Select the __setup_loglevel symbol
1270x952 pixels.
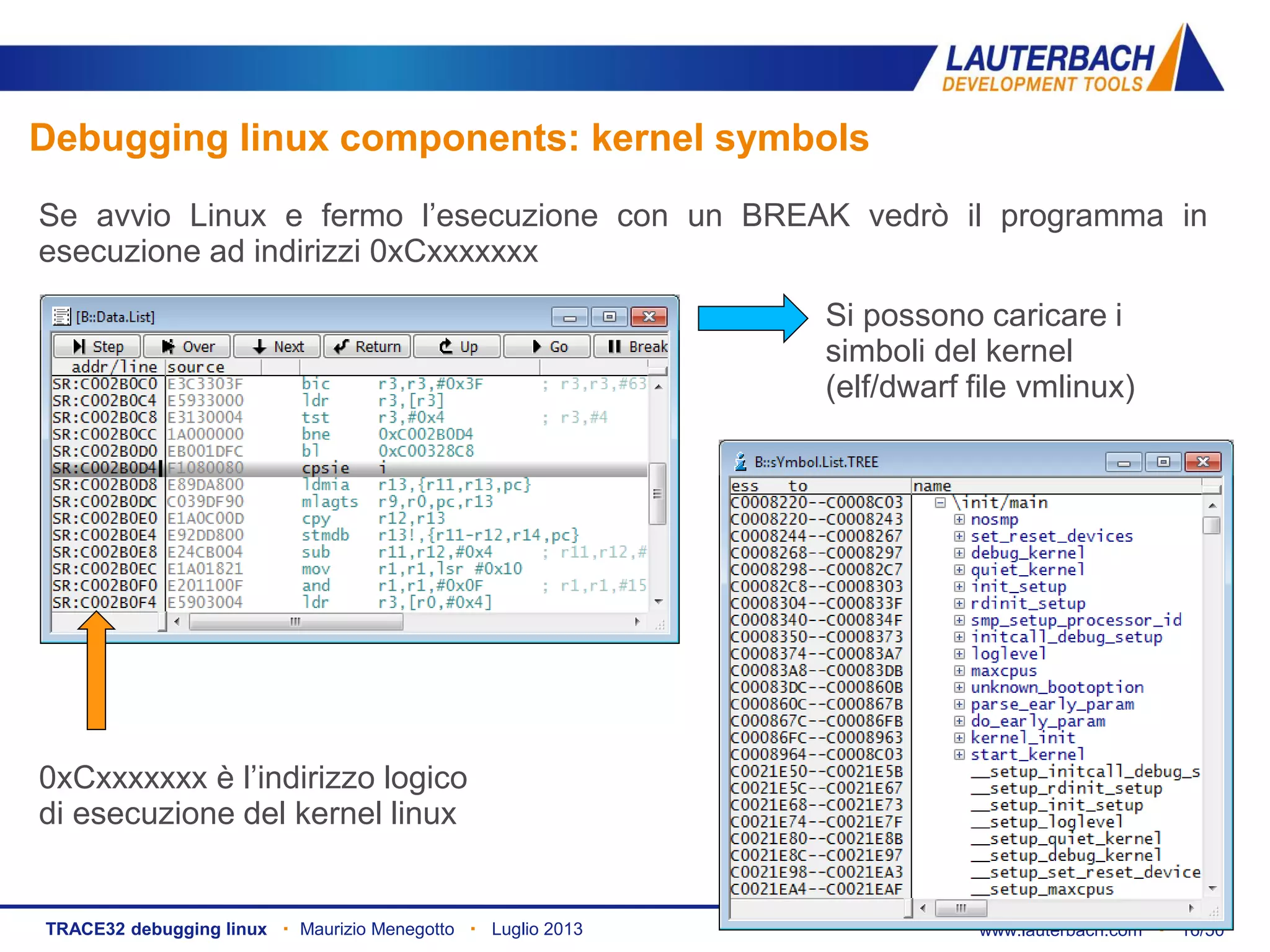[x=1047, y=822]
